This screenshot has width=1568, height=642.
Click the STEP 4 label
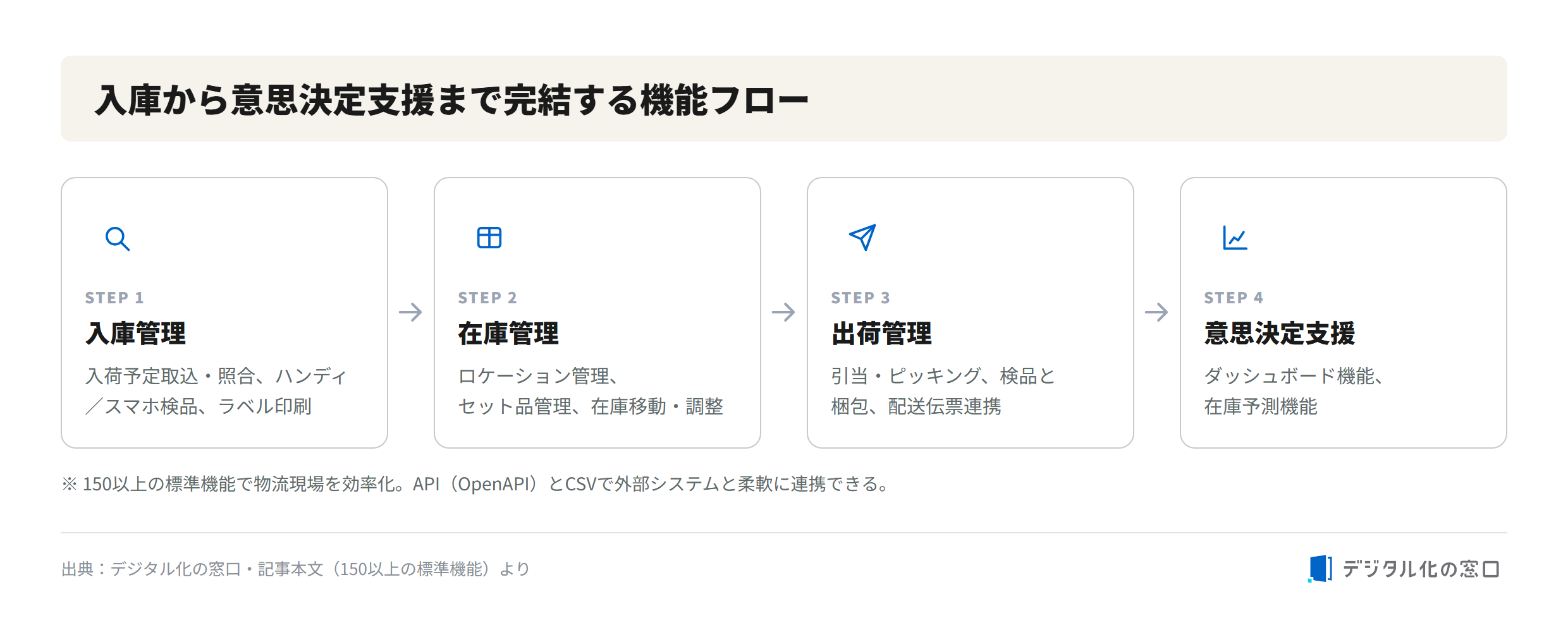tap(1234, 298)
